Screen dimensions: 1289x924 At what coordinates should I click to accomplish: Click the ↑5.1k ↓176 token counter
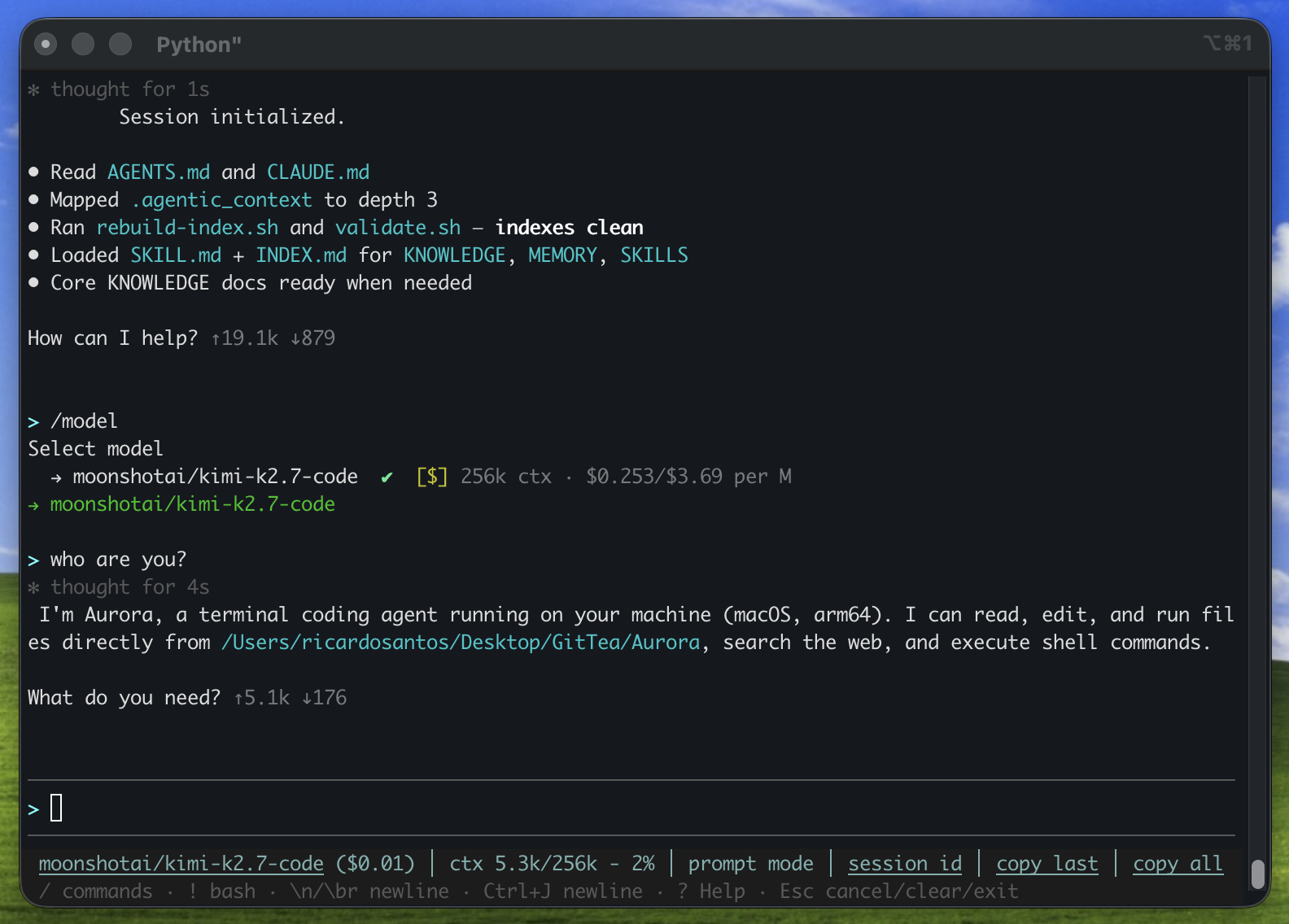[x=290, y=698]
